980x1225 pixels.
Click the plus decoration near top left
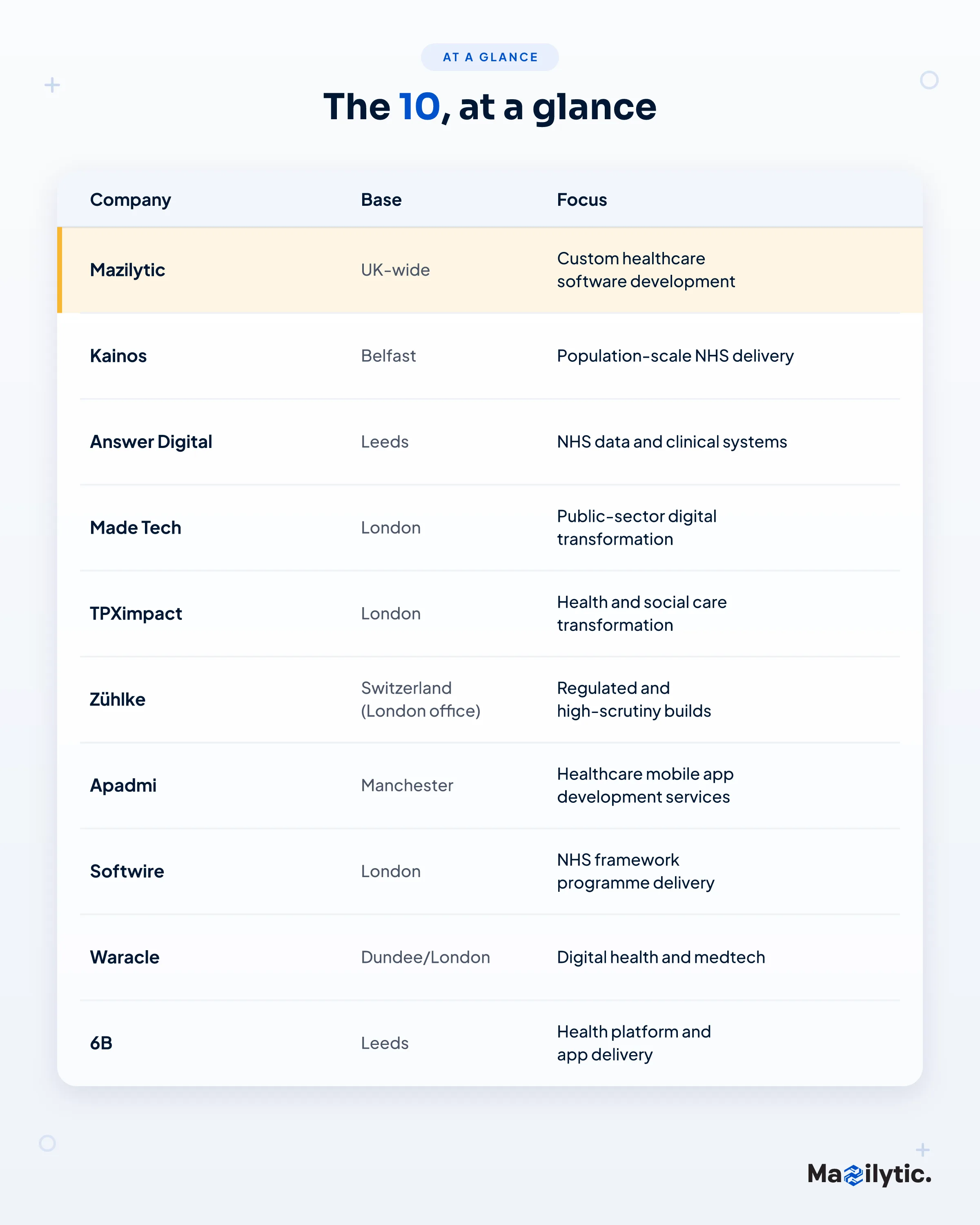pos(52,85)
